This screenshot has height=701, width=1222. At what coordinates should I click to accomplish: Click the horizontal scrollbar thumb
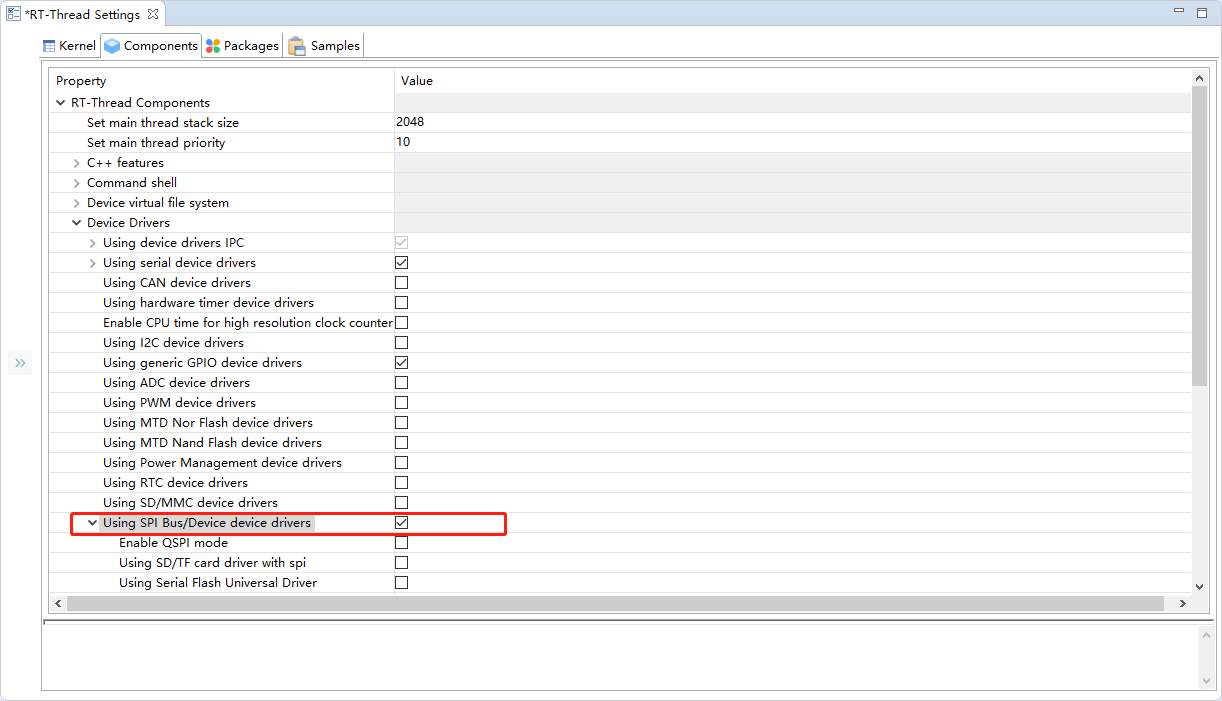tap(615, 604)
